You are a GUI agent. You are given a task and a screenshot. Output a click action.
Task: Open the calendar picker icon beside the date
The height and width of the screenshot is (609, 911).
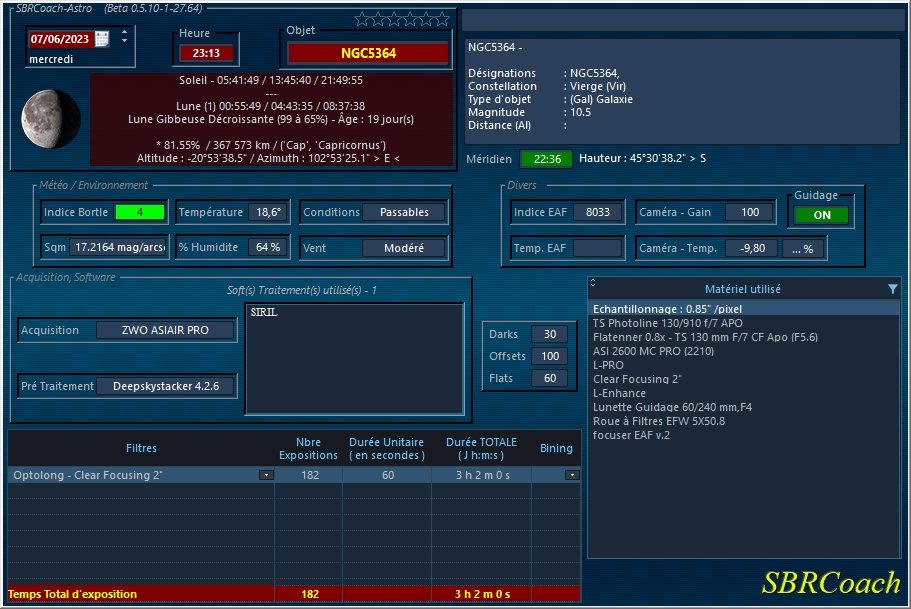click(102, 39)
